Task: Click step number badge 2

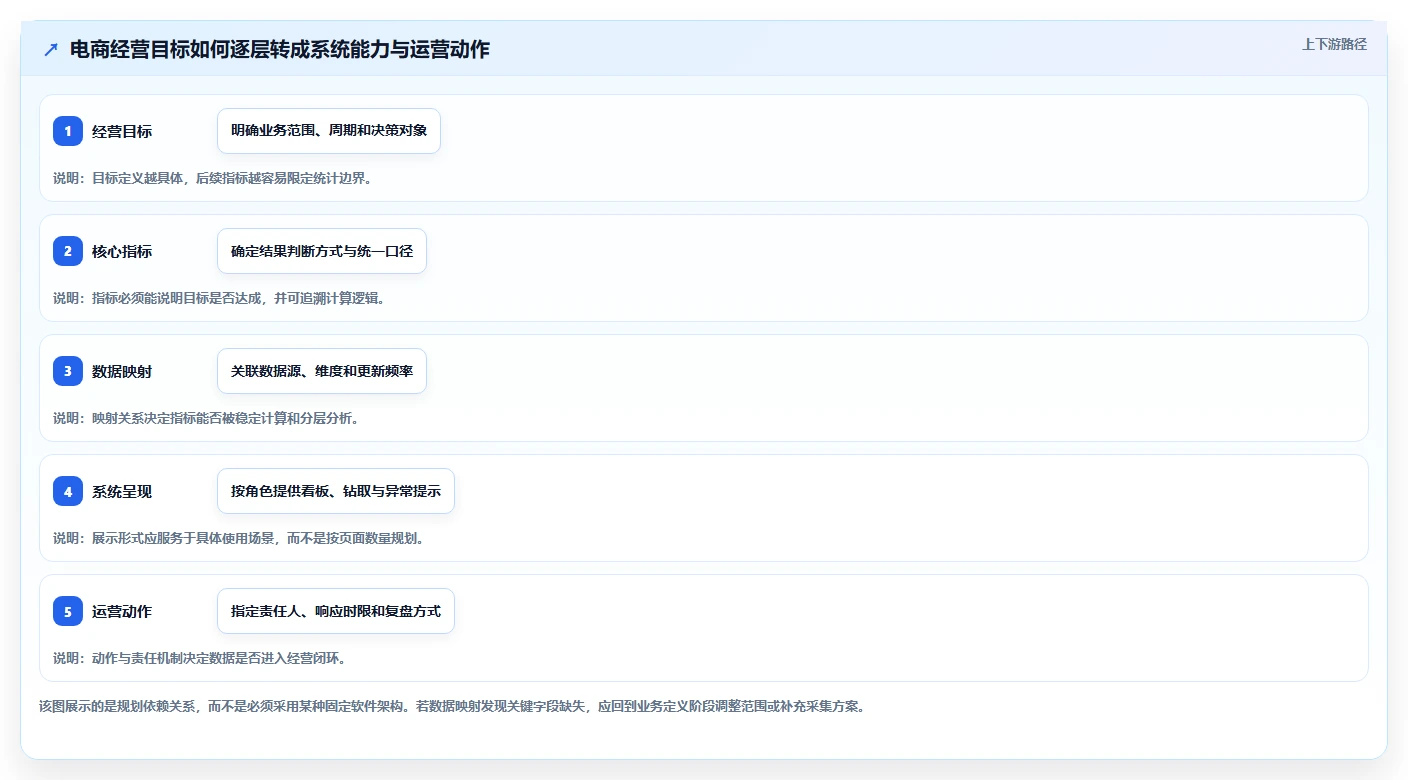Action: 68,251
